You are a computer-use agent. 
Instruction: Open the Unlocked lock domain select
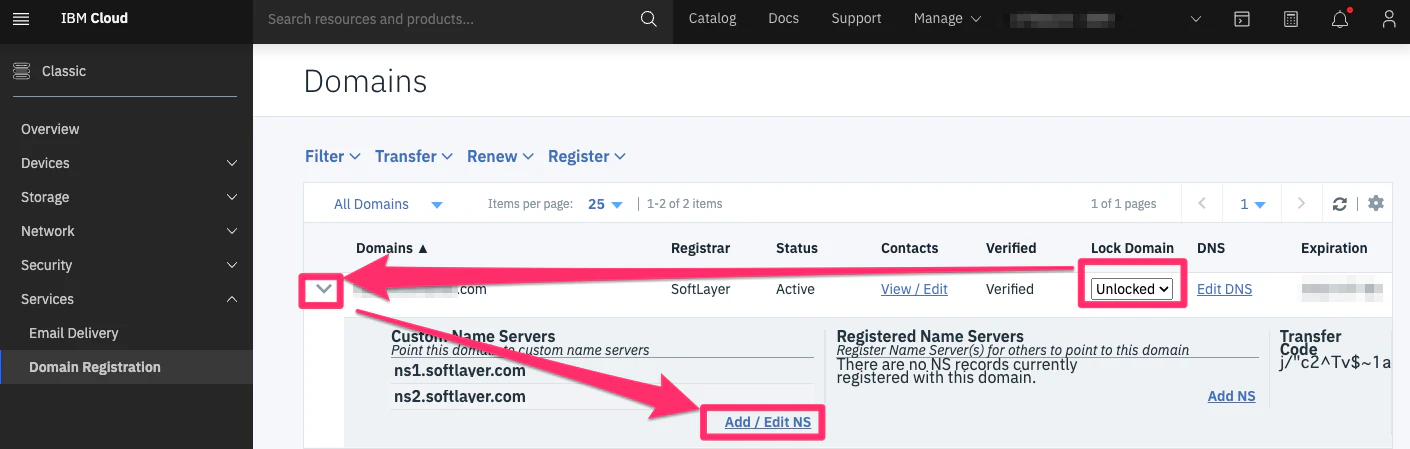(1132, 289)
